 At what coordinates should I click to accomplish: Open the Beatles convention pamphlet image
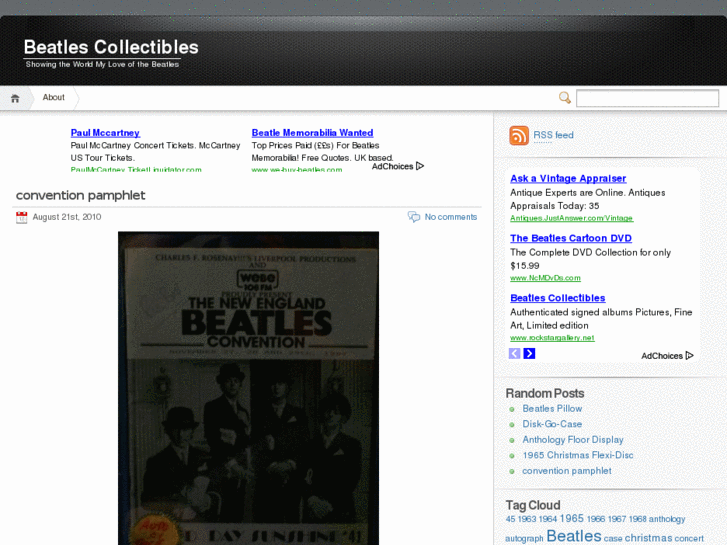click(249, 388)
